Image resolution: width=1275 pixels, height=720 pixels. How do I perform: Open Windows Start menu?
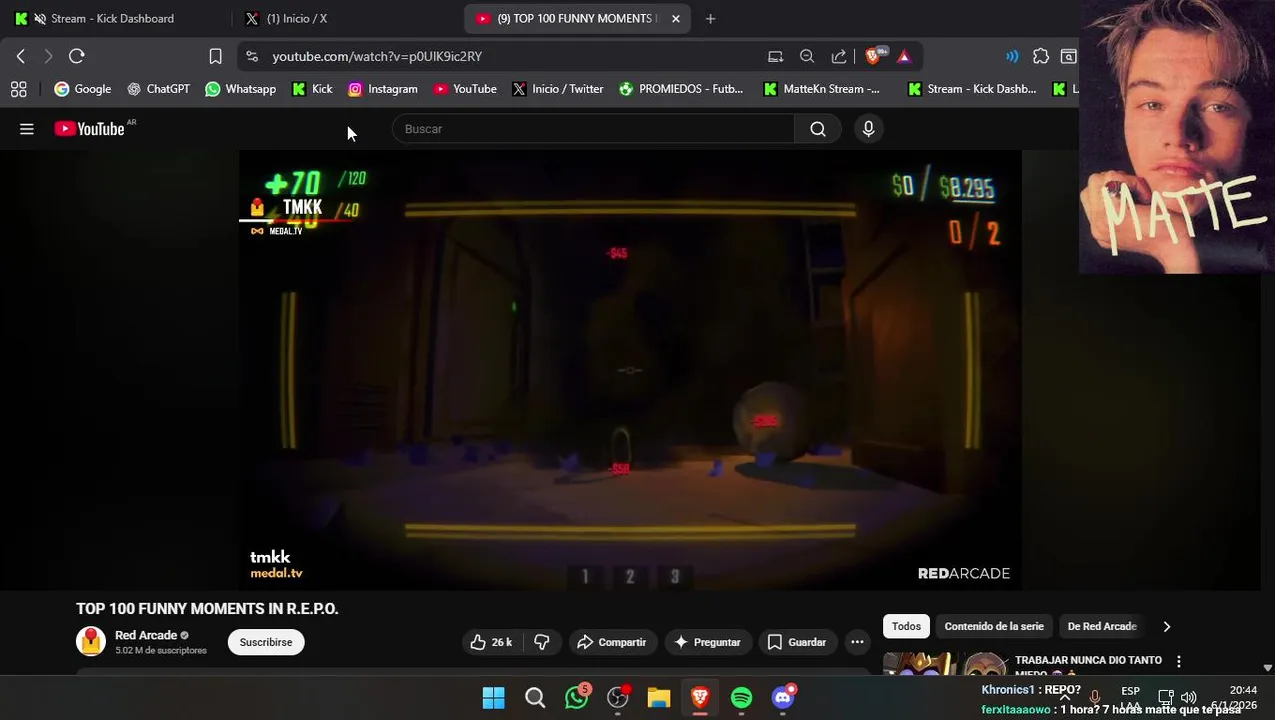click(493, 698)
